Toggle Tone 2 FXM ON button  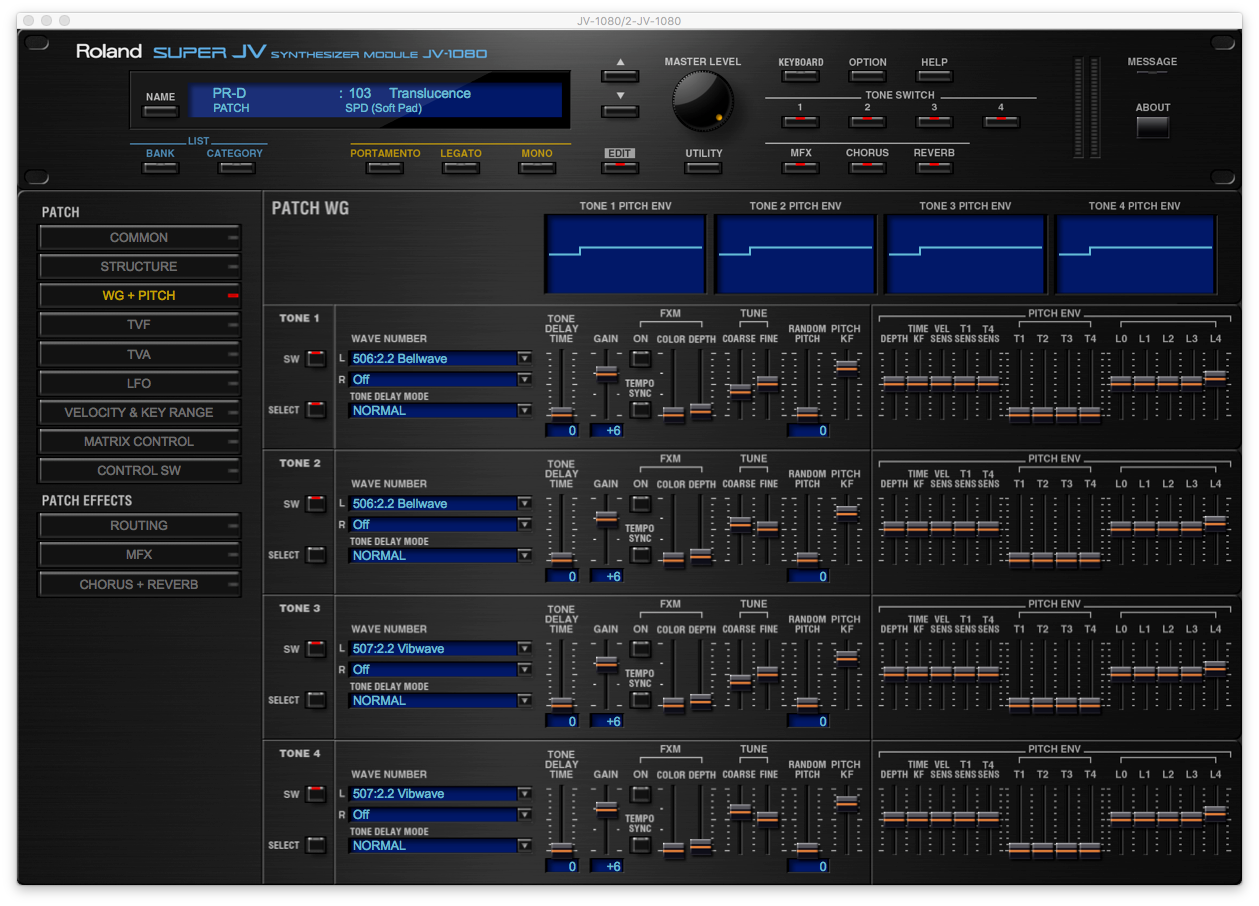tap(640, 504)
